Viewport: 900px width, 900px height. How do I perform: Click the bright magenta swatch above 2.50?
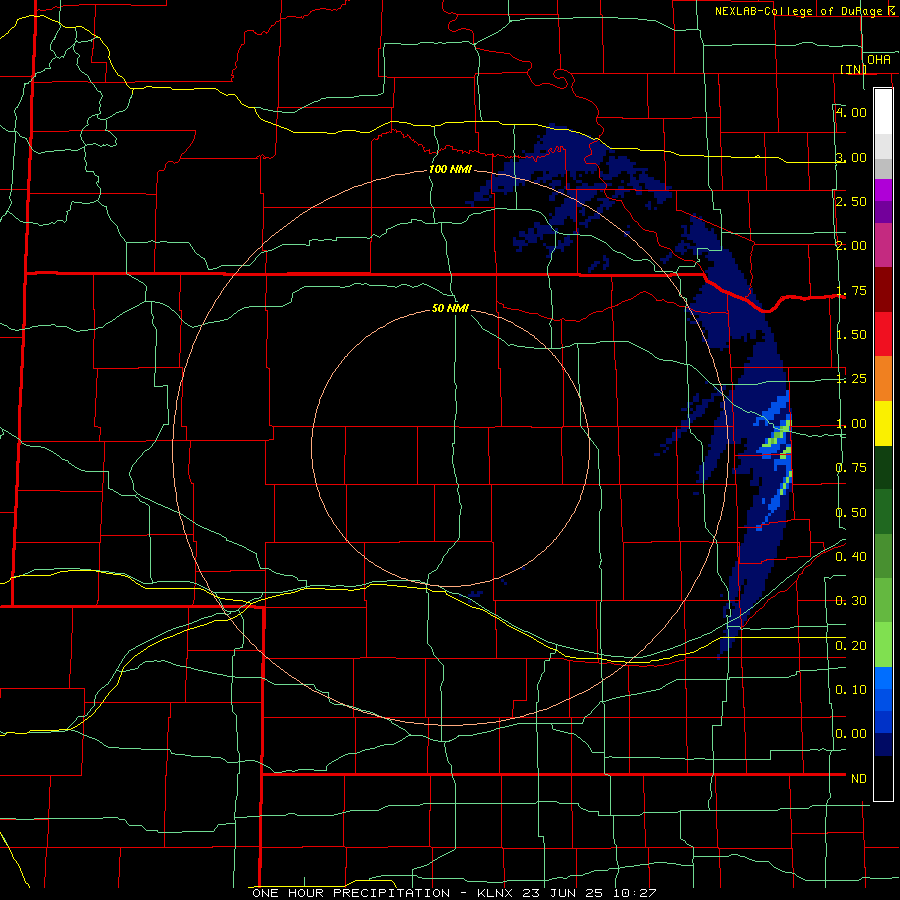coord(883,190)
